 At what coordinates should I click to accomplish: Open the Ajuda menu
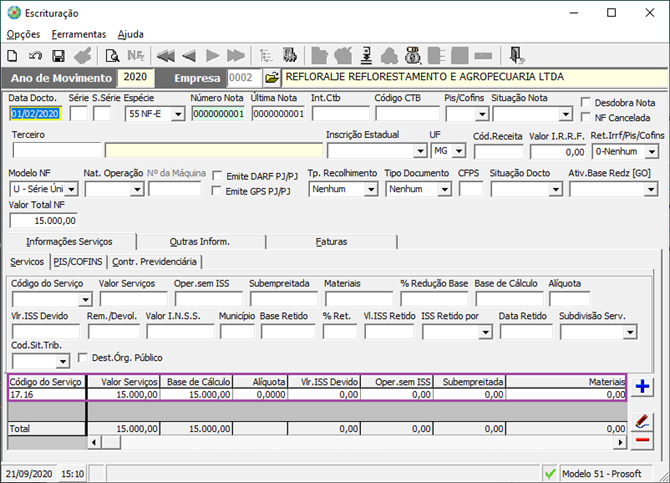point(131,34)
